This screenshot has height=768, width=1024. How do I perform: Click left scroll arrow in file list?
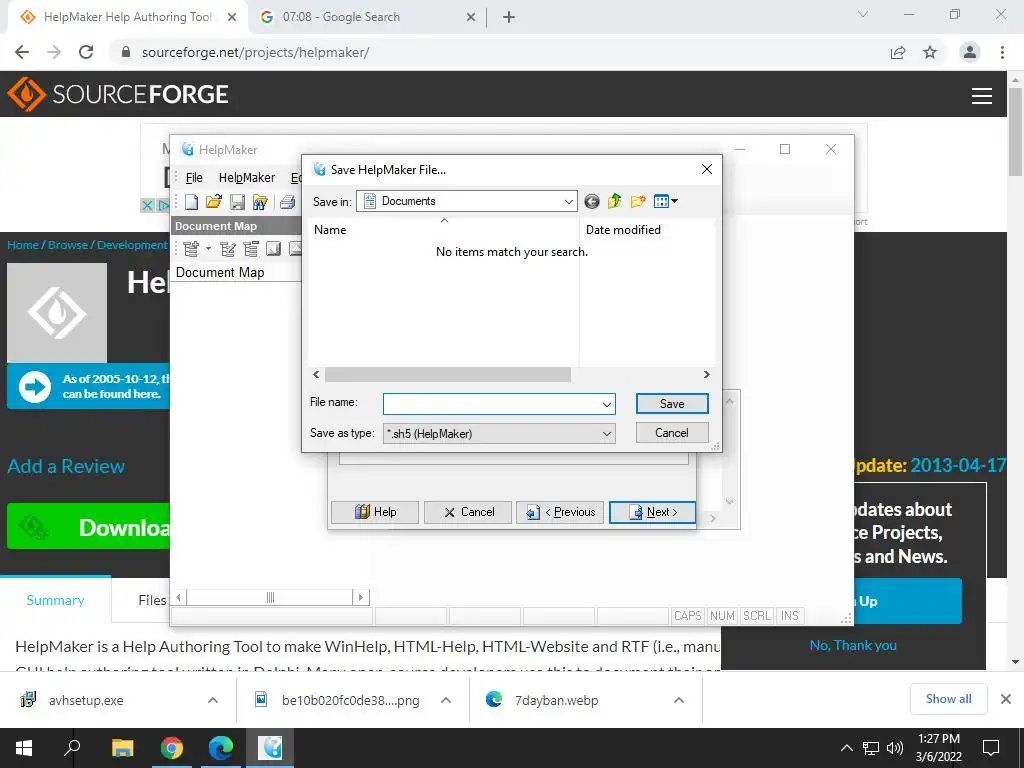click(316, 374)
